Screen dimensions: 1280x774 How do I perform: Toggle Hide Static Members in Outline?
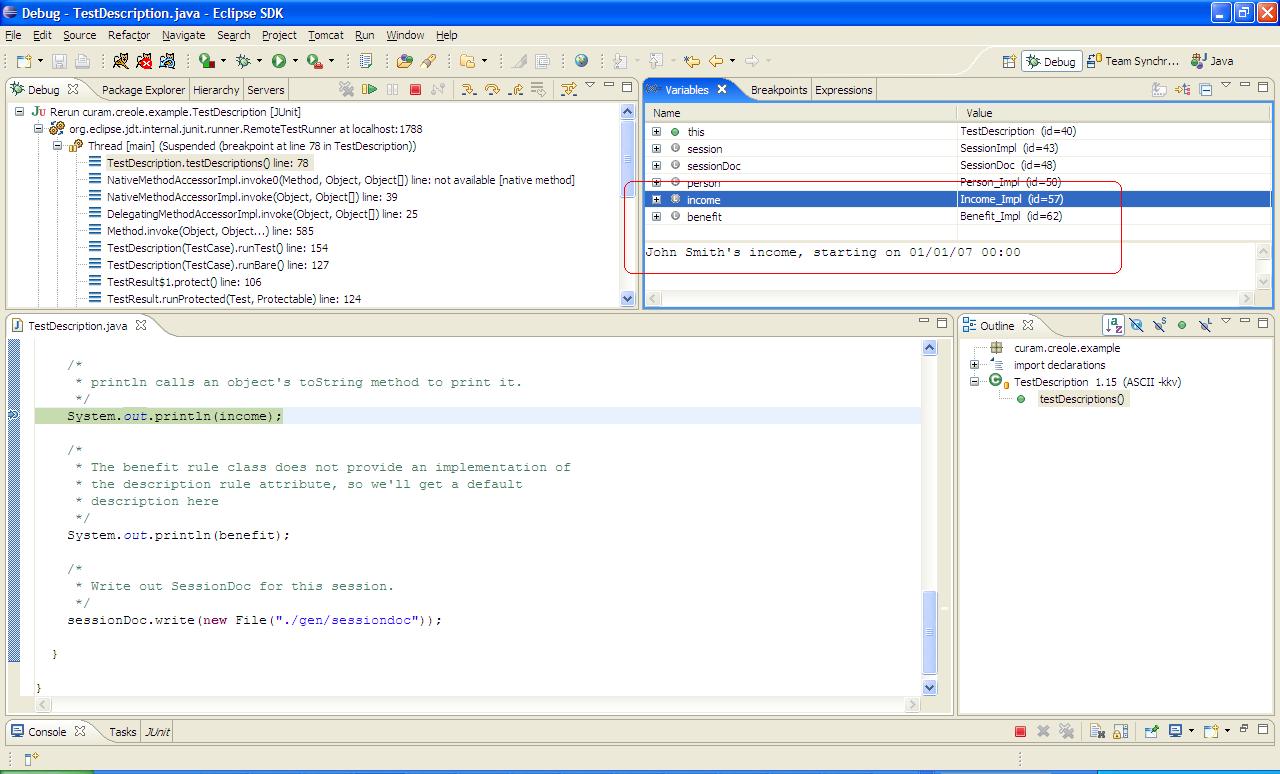click(x=1159, y=325)
